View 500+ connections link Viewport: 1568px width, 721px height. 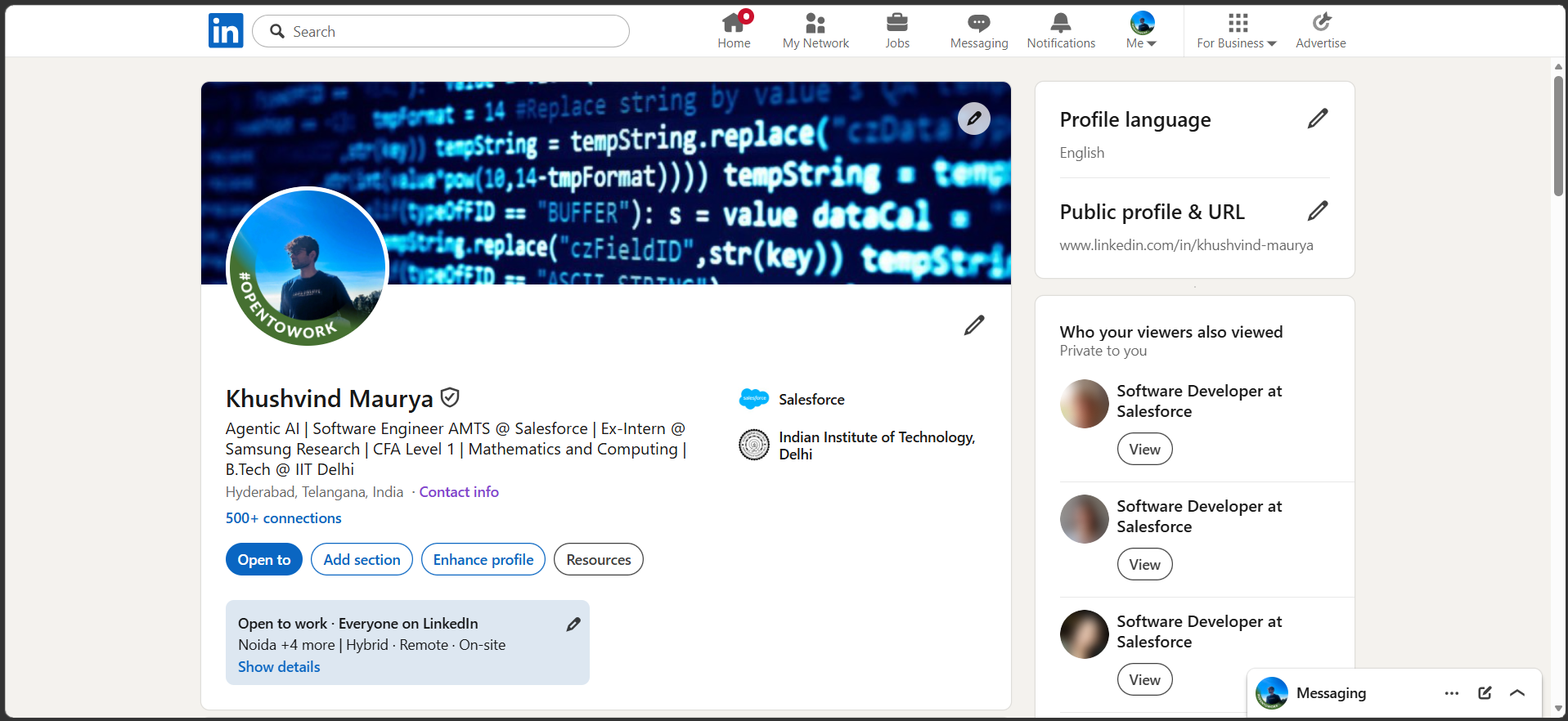pyautogui.click(x=284, y=518)
